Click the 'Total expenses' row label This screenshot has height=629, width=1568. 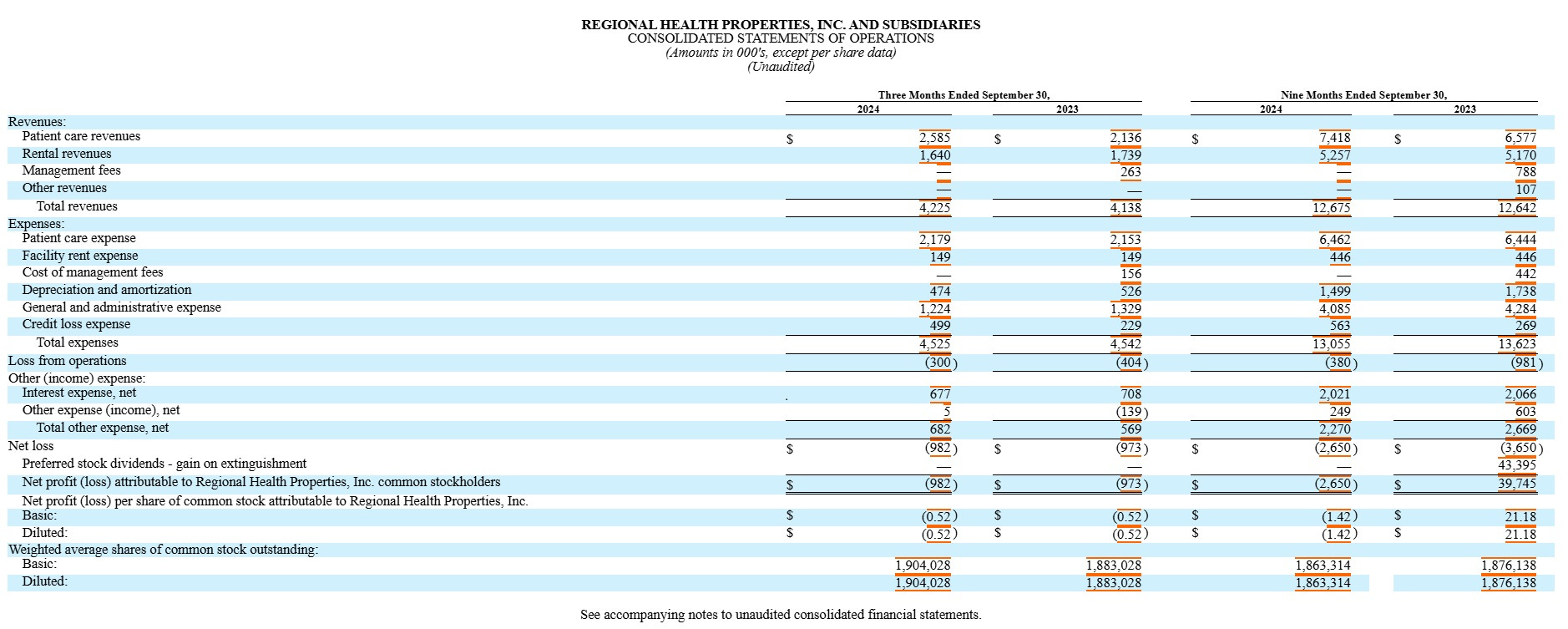[x=77, y=342]
